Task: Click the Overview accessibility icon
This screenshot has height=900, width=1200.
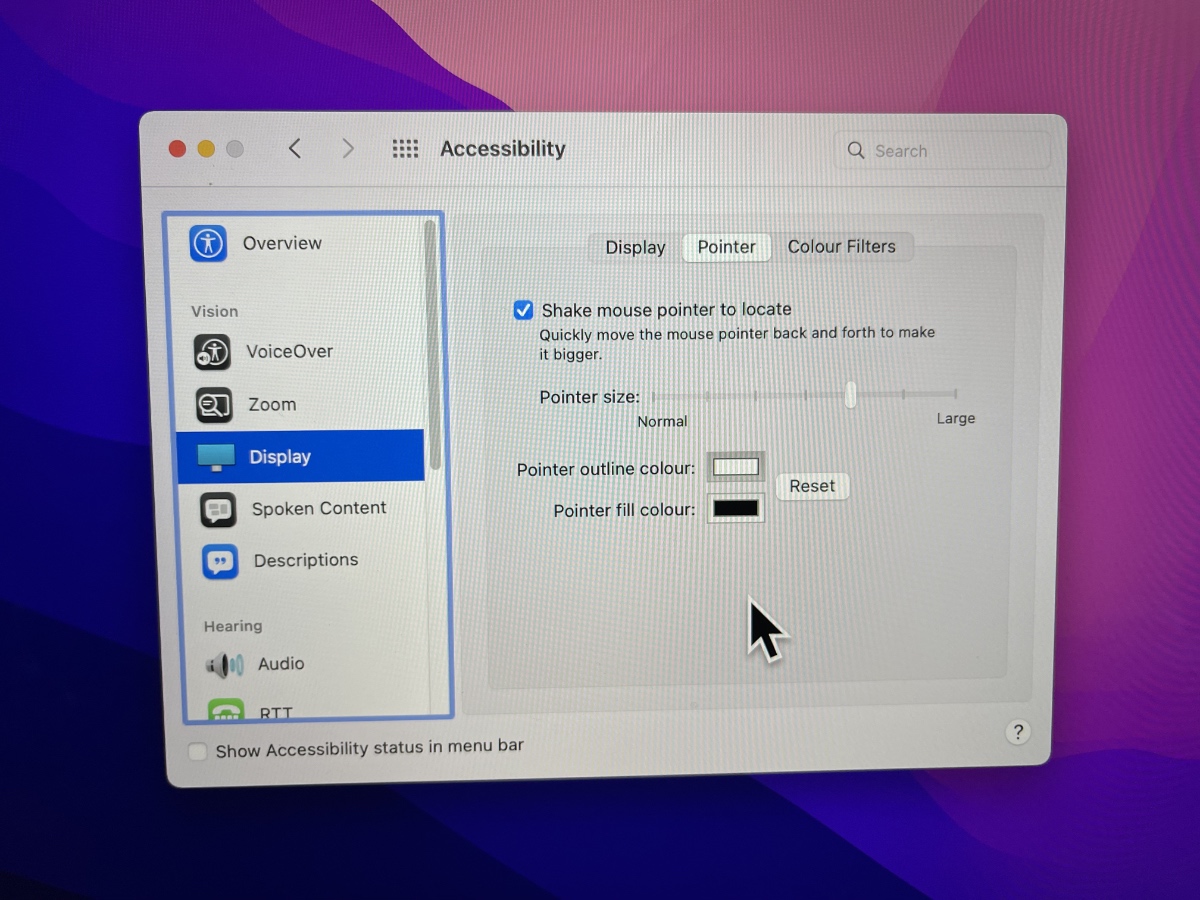Action: pos(208,243)
